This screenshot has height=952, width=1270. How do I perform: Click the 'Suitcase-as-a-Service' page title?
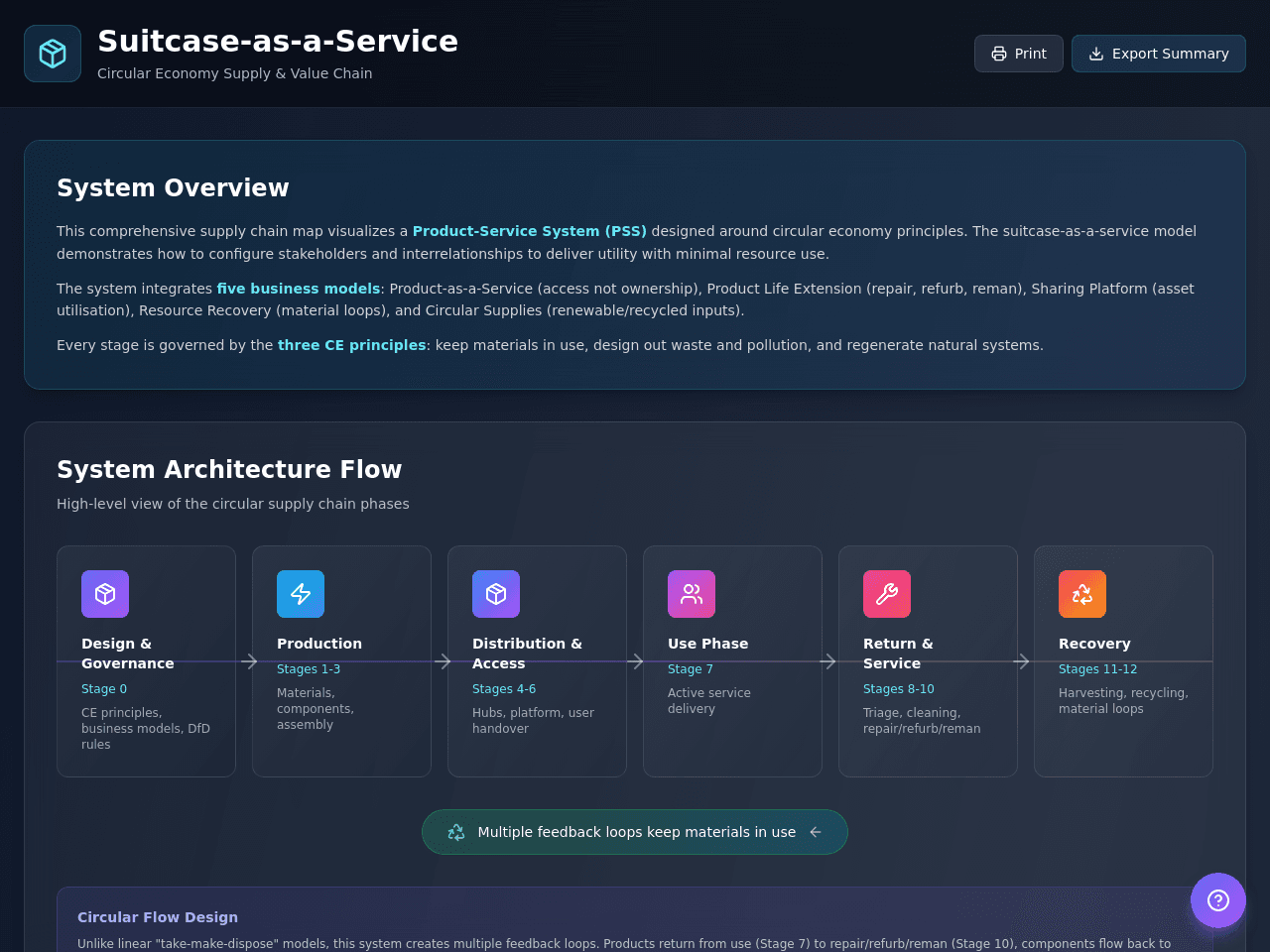[278, 42]
